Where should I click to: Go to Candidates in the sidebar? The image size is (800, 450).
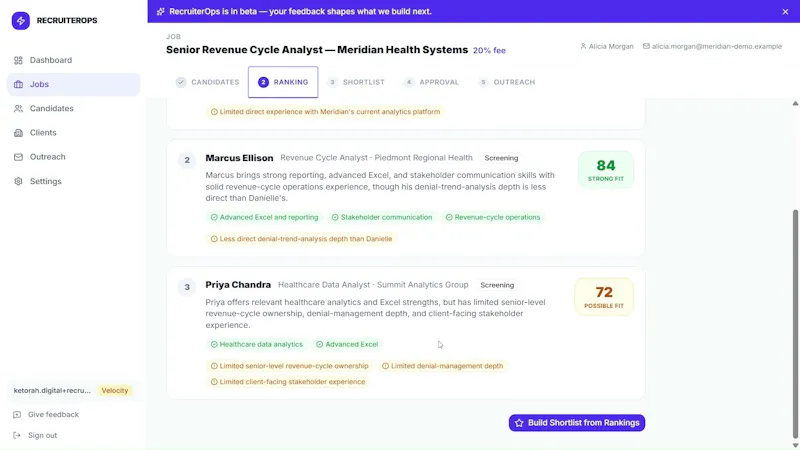click(73, 108)
